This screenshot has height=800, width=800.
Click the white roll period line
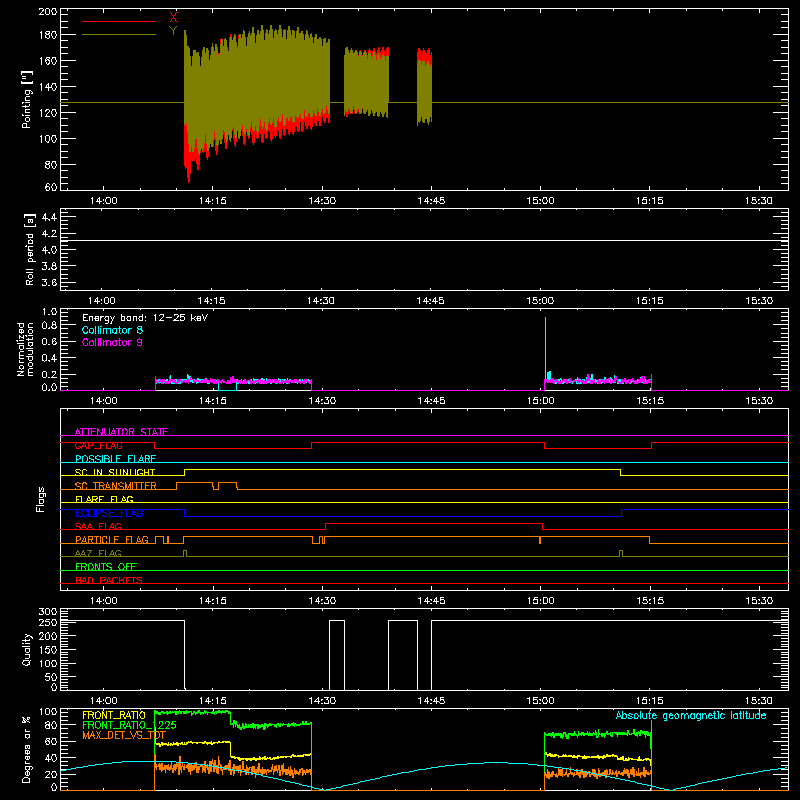pos(424,240)
